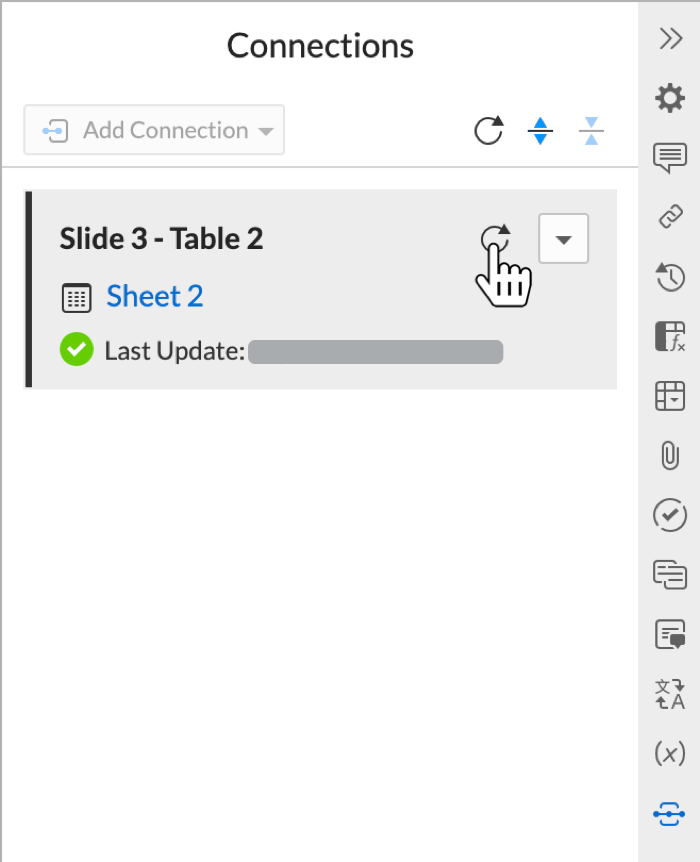The height and width of the screenshot is (862, 700).
Task: Collapse all connection entries
Action: (591, 130)
